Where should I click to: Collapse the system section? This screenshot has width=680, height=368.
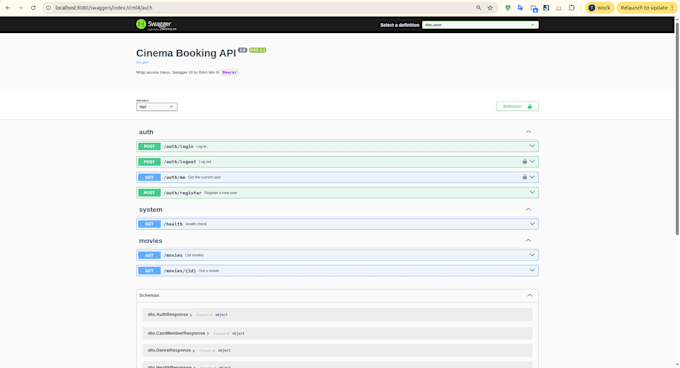[x=528, y=209]
